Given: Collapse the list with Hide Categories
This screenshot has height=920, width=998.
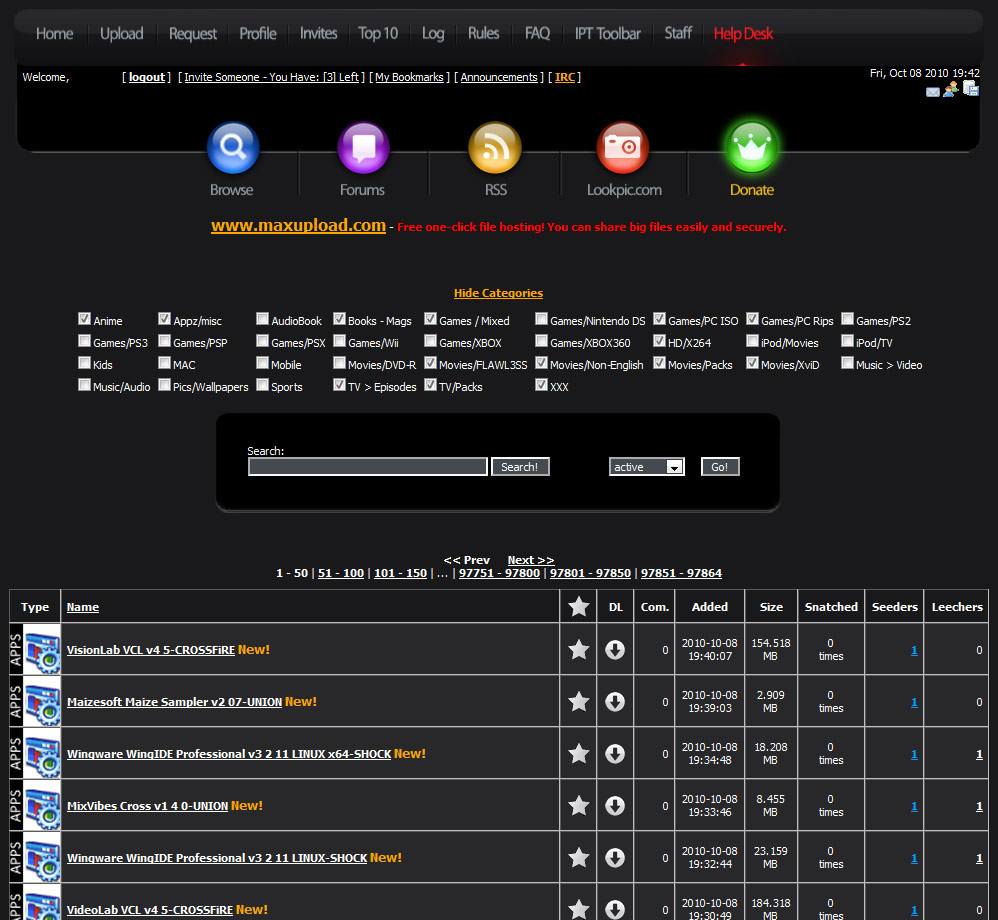Looking at the screenshot, I should [498, 293].
